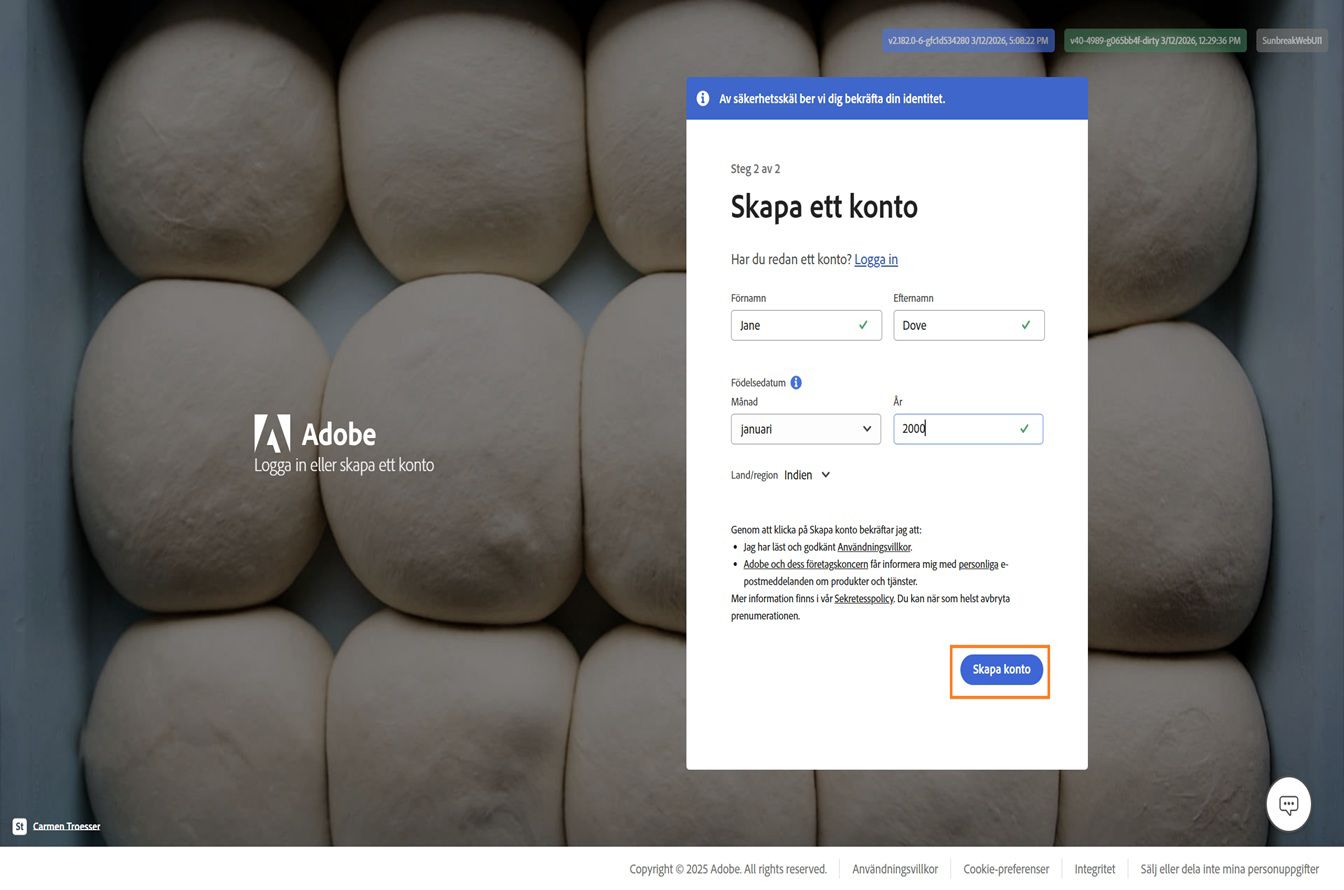Viewport: 1344px width, 890px height.
Task: Click the blue v2.182.0 build version badge
Action: (967, 40)
